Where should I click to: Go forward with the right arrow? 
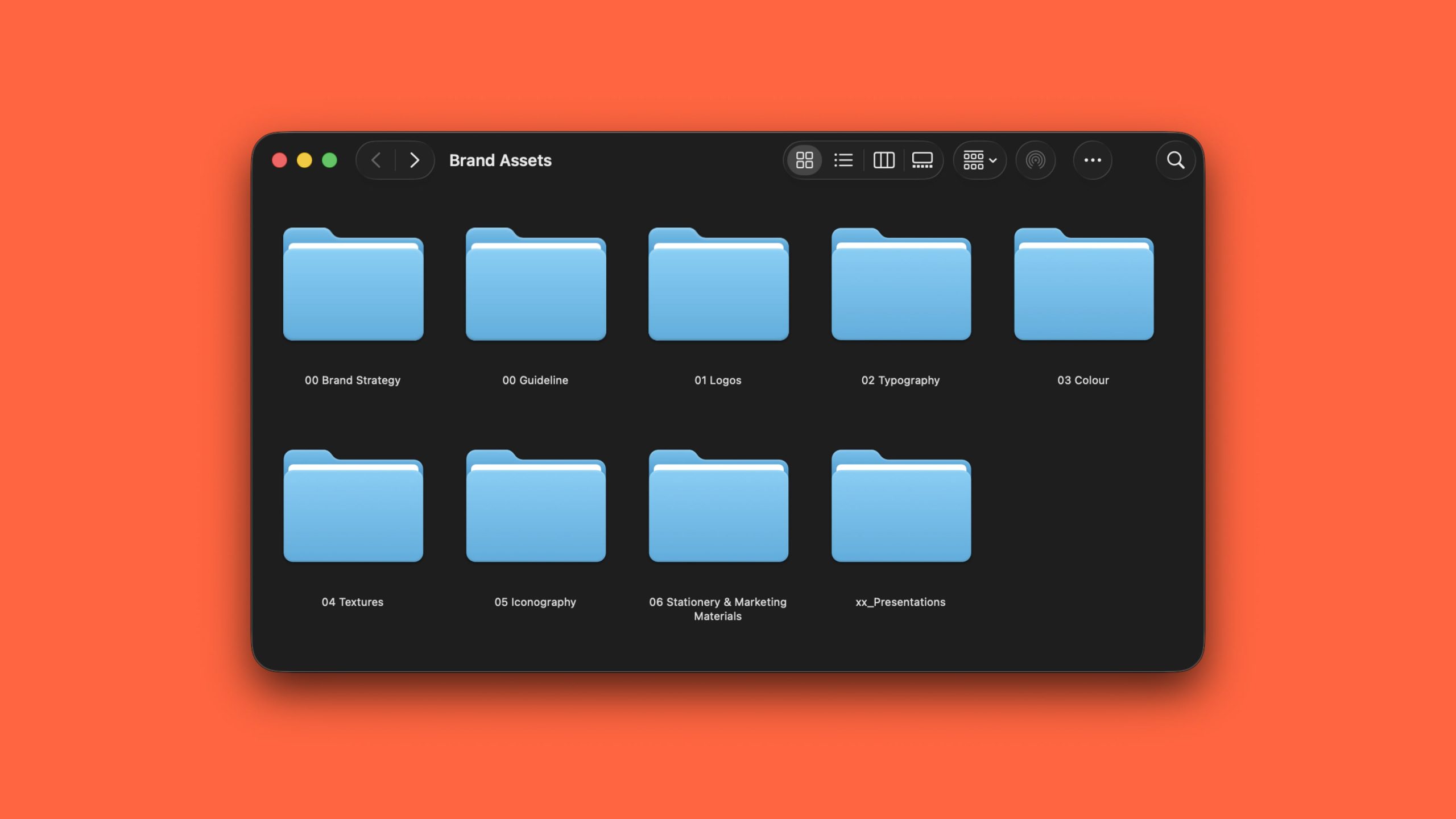[415, 160]
